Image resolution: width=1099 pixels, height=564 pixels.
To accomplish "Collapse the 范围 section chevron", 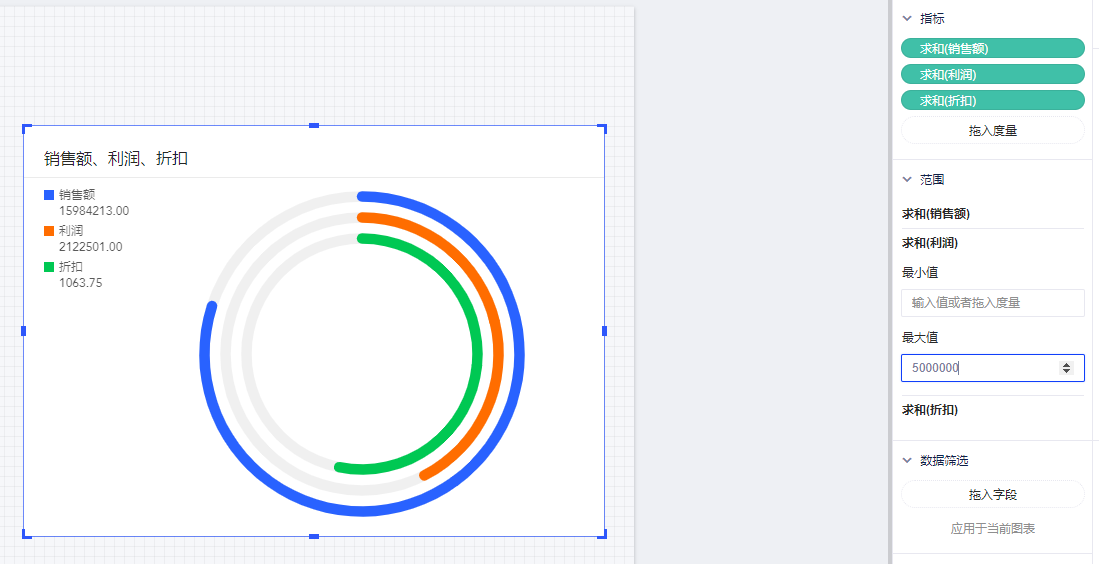I will pos(907,180).
